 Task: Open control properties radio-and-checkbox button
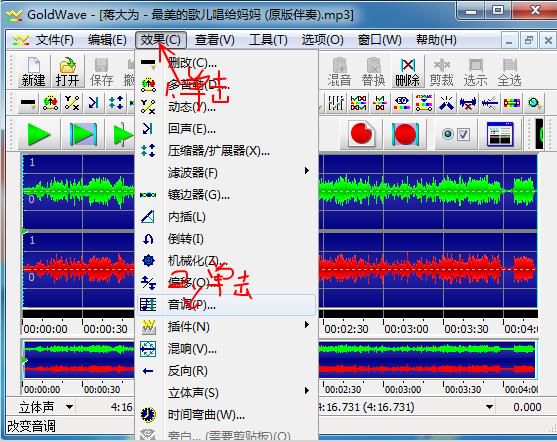point(456,134)
